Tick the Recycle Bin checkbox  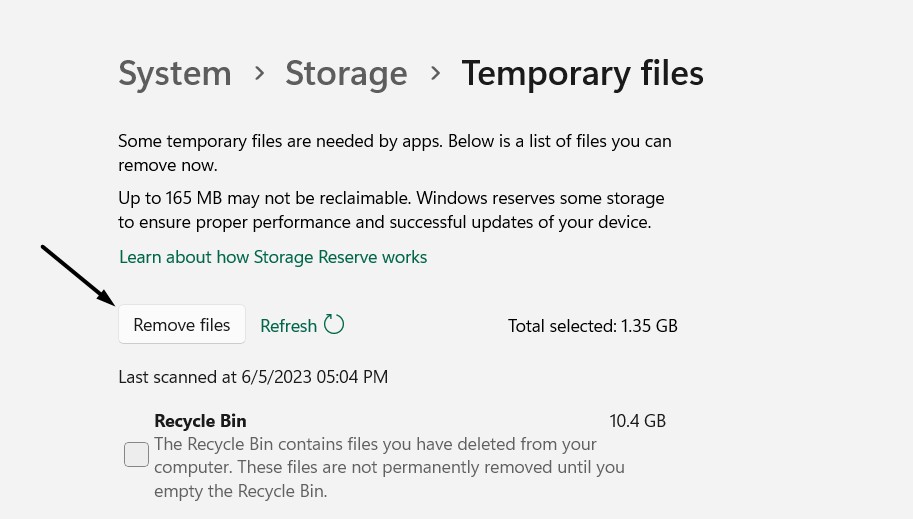[x=137, y=454]
